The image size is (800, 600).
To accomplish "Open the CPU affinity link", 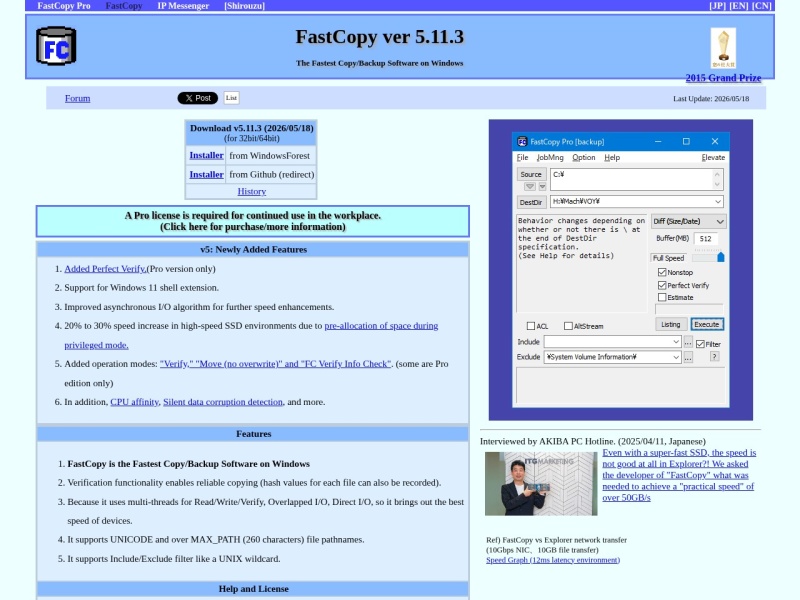I will click(x=134, y=402).
